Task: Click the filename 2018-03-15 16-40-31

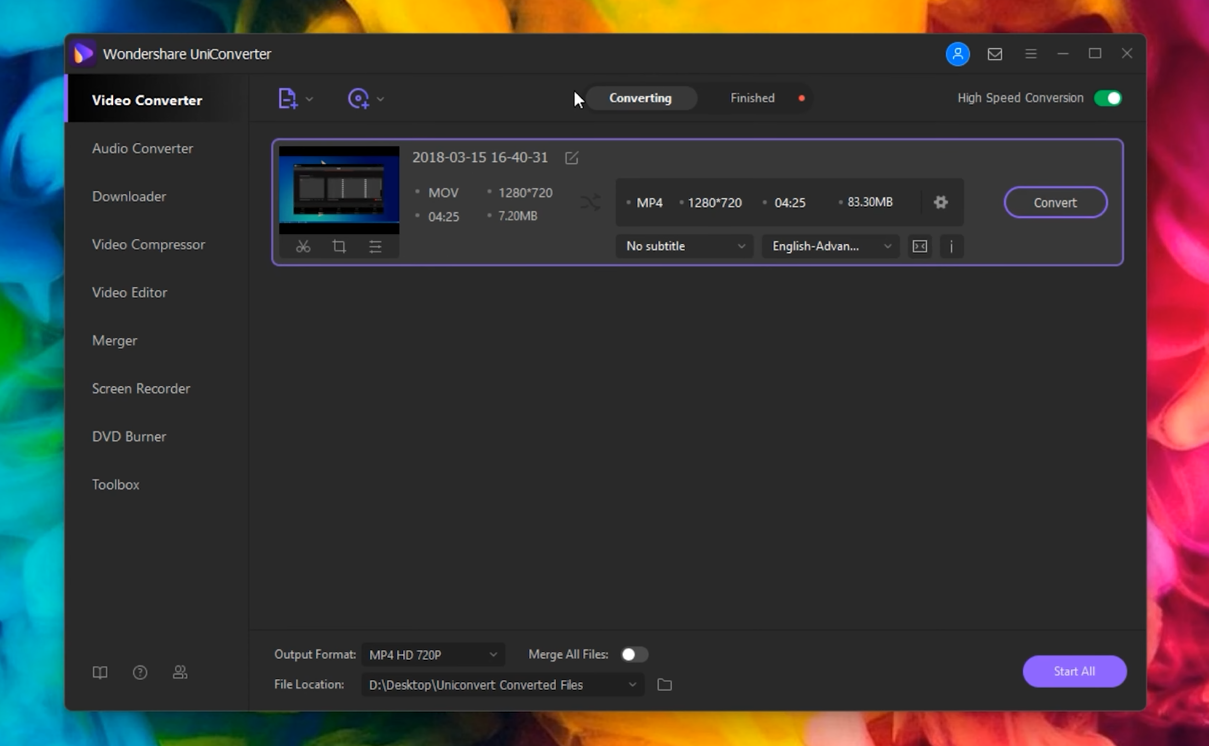Action: coord(480,157)
